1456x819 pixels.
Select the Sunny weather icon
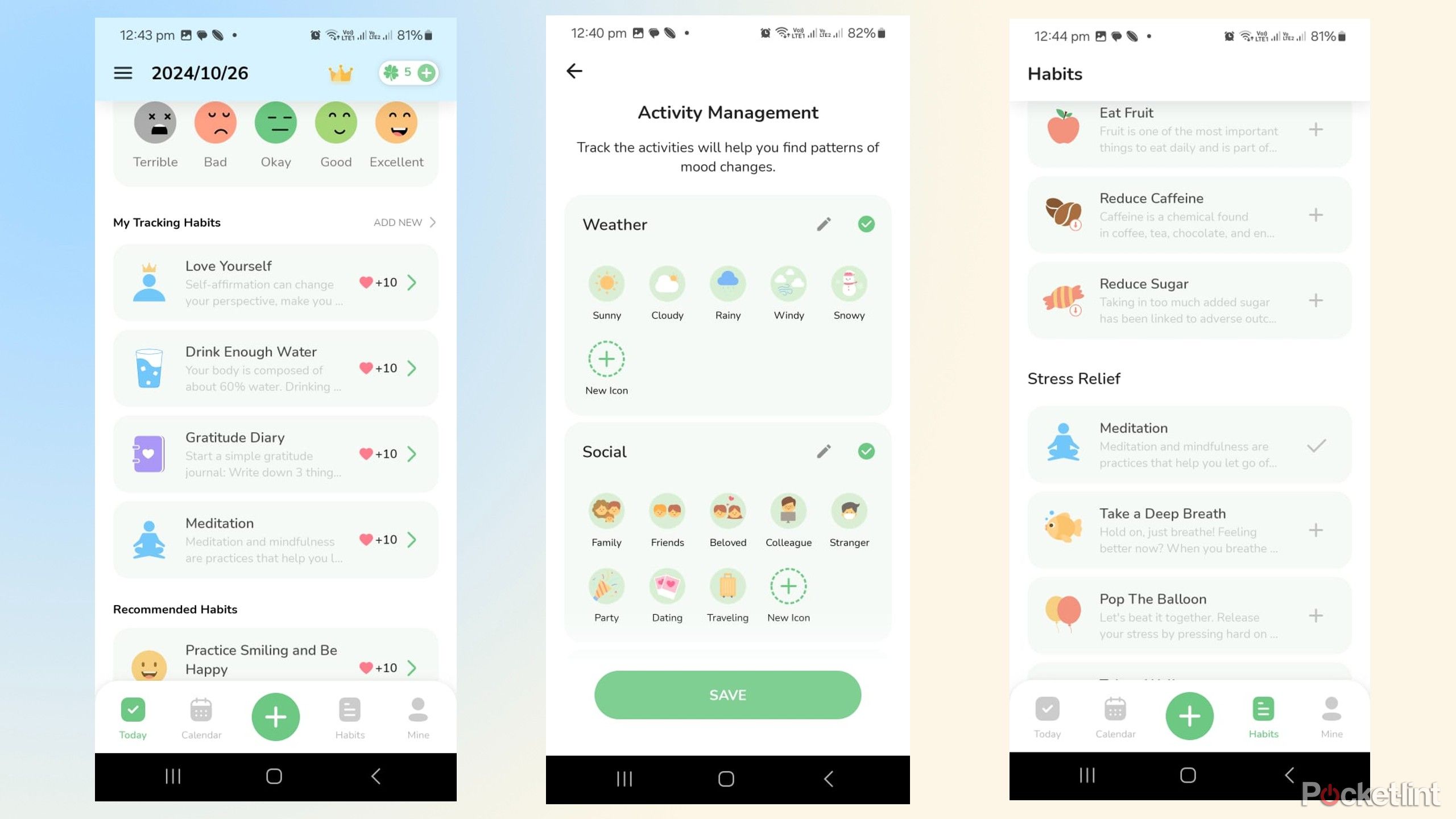tap(607, 283)
